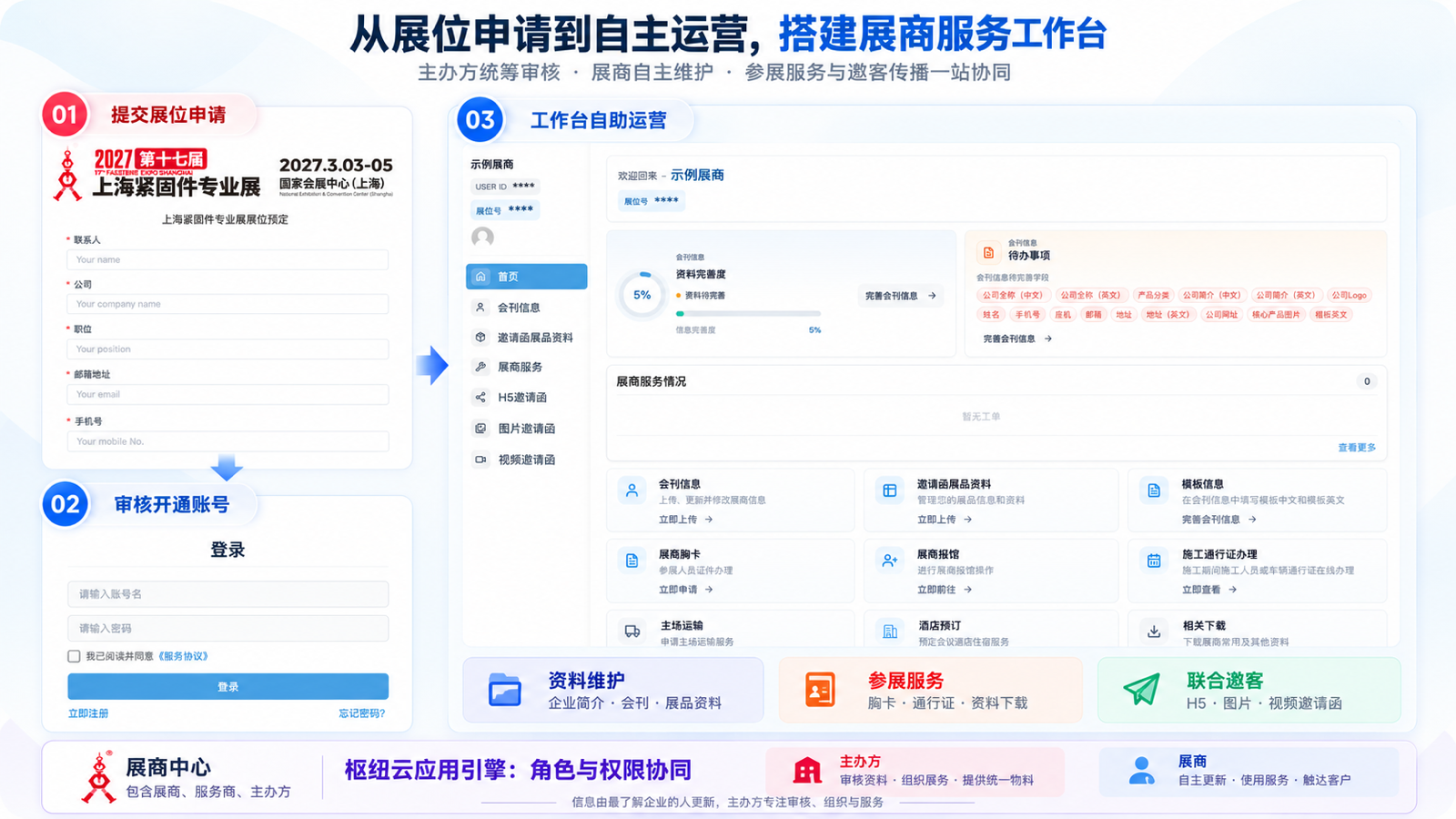Viewport: 1456px width, 819px height.
Task: Click the 5% circular progress indicator
Action: (x=642, y=295)
